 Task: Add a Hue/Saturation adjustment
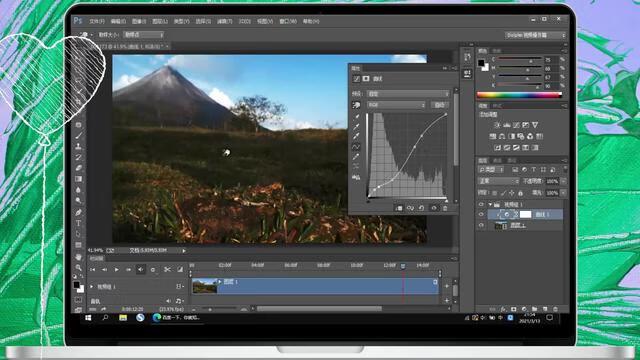493,136
